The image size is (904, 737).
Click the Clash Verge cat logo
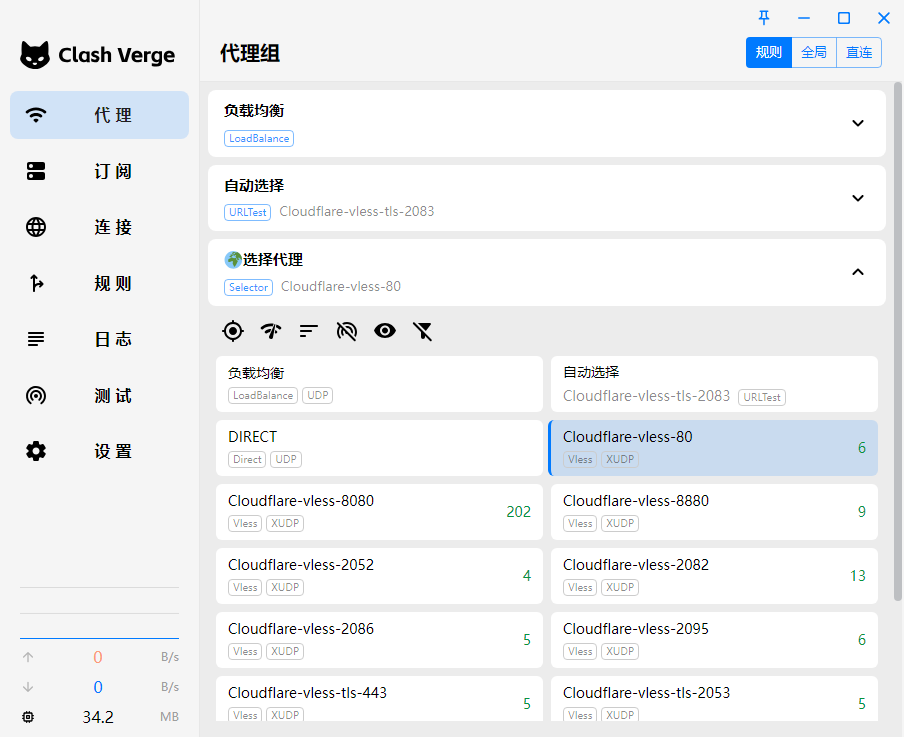pos(35,55)
